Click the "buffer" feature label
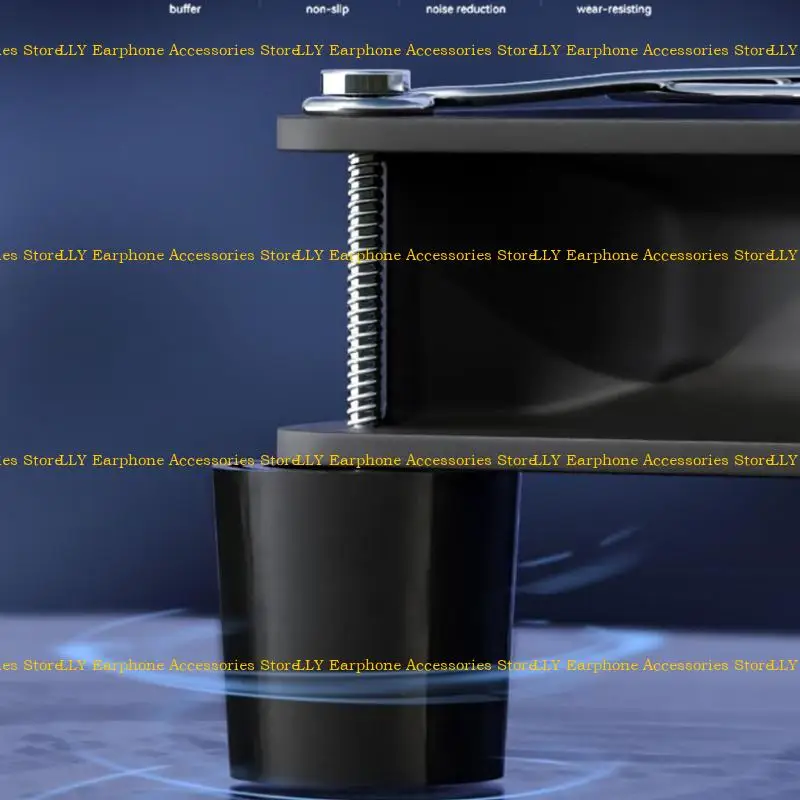This screenshot has width=800, height=800. pyautogui.click(x=185, y=9)
